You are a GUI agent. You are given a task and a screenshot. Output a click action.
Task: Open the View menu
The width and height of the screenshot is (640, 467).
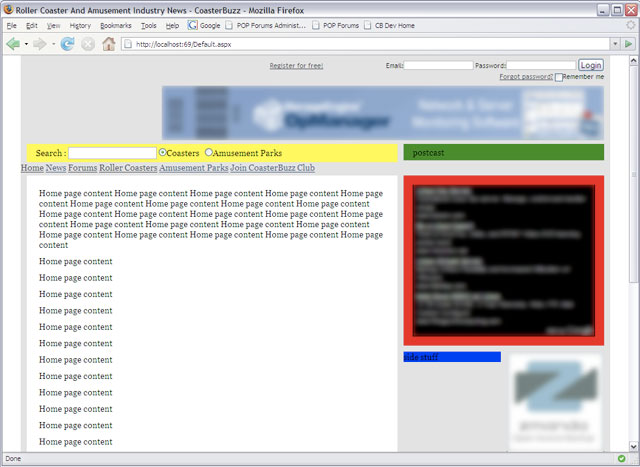(53, 25)
